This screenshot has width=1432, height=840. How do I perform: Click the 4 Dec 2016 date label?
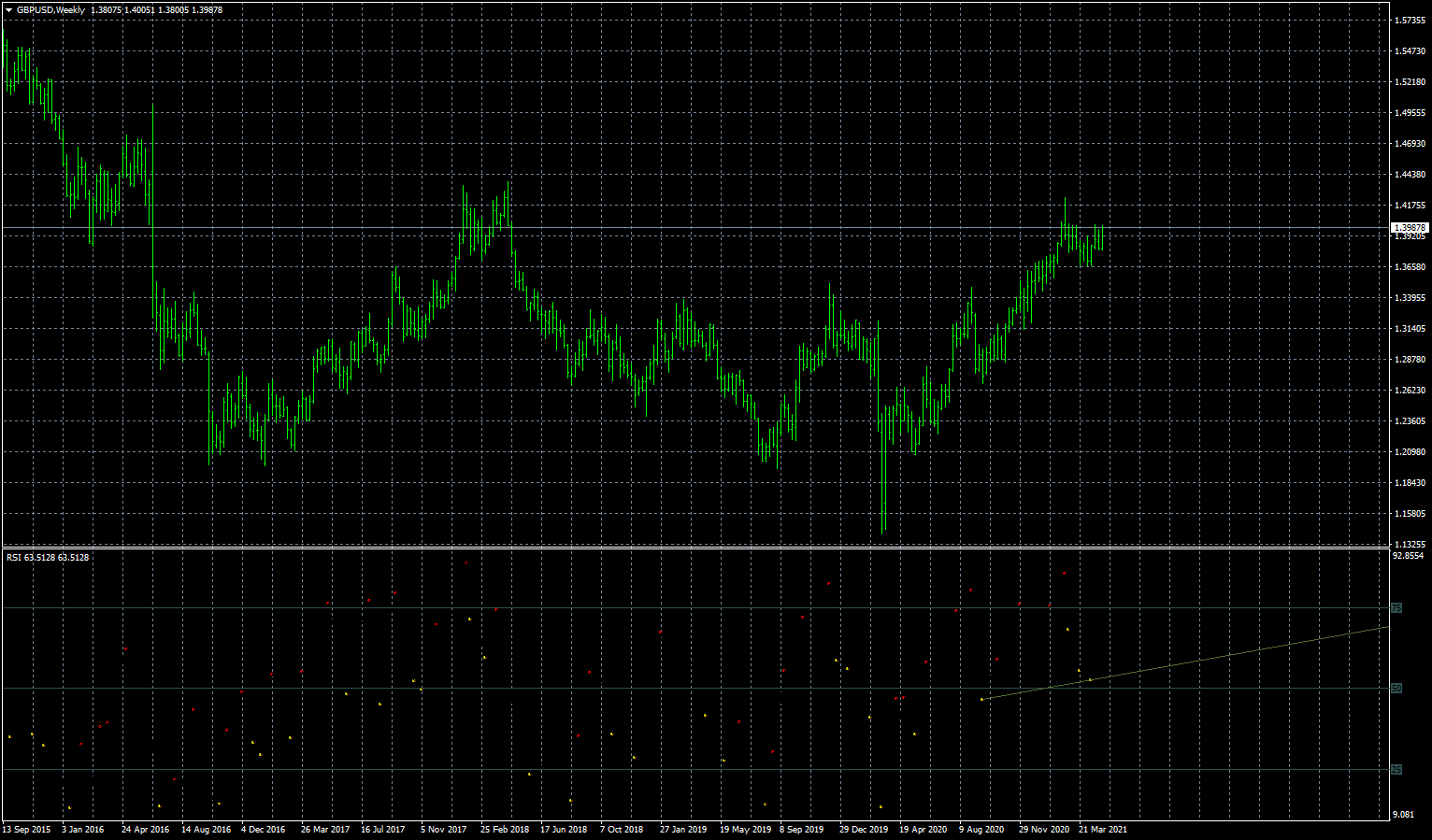point(263,829)
